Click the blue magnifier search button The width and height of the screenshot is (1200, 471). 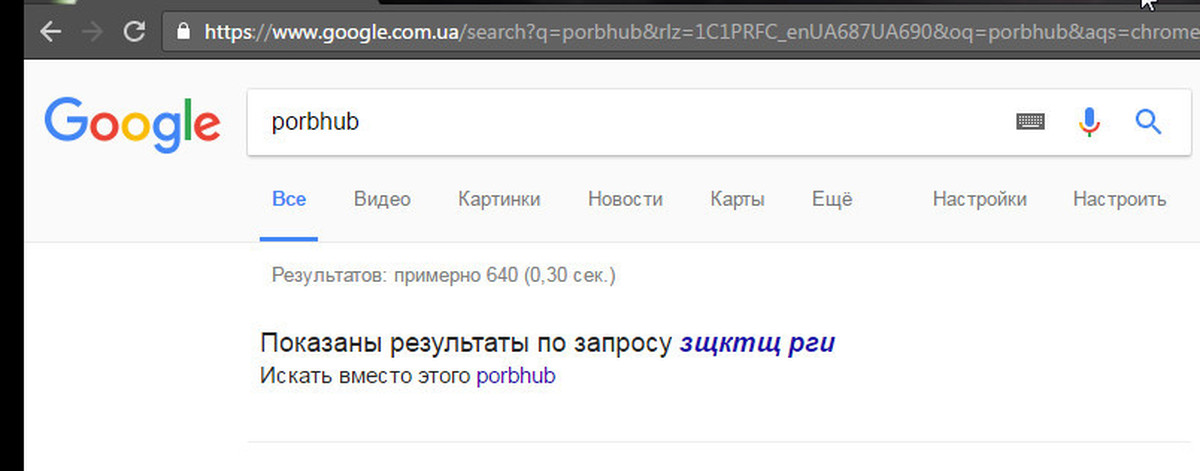coord(1149,122)
